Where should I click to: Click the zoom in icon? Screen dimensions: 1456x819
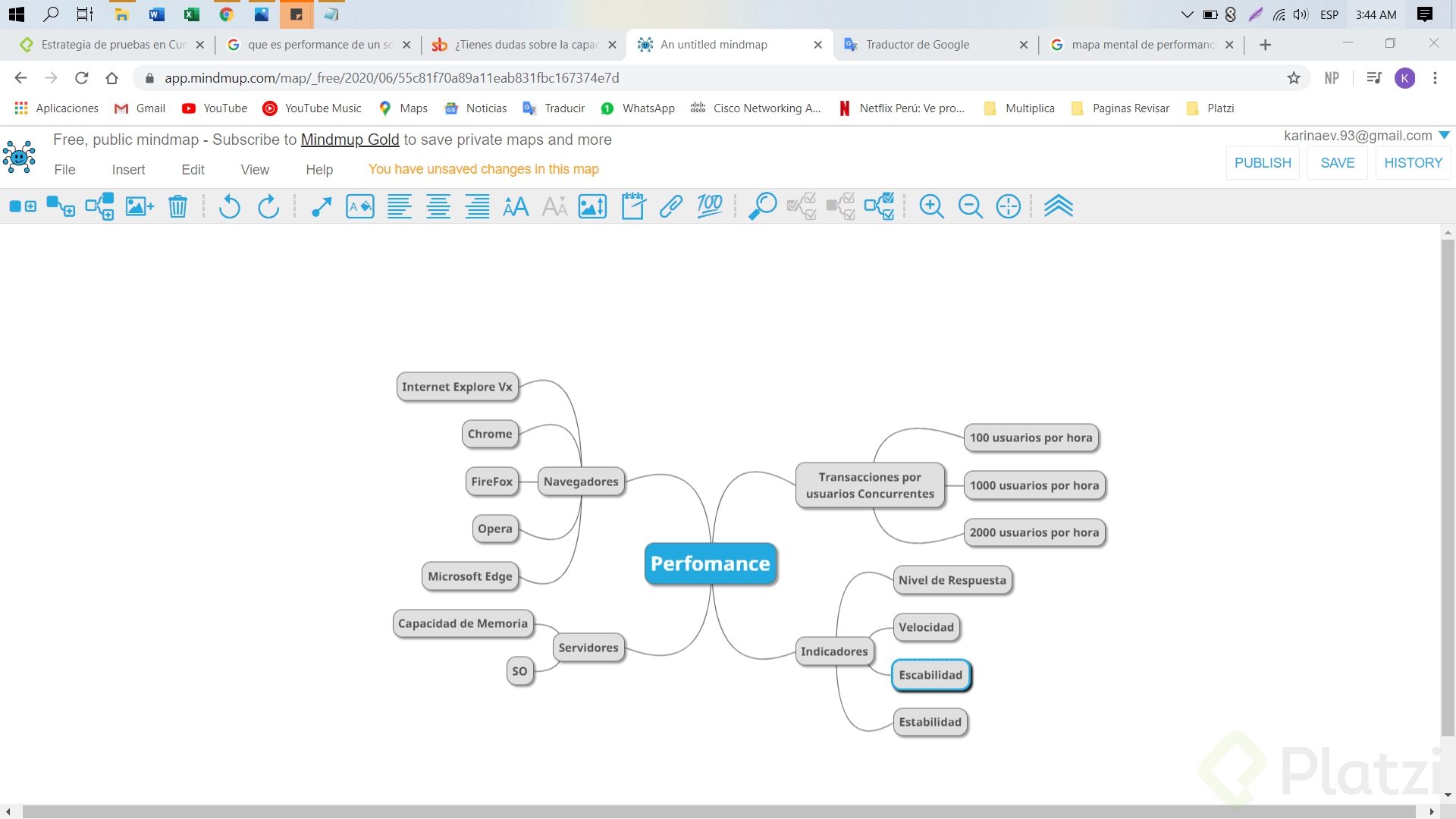point(931,206)
